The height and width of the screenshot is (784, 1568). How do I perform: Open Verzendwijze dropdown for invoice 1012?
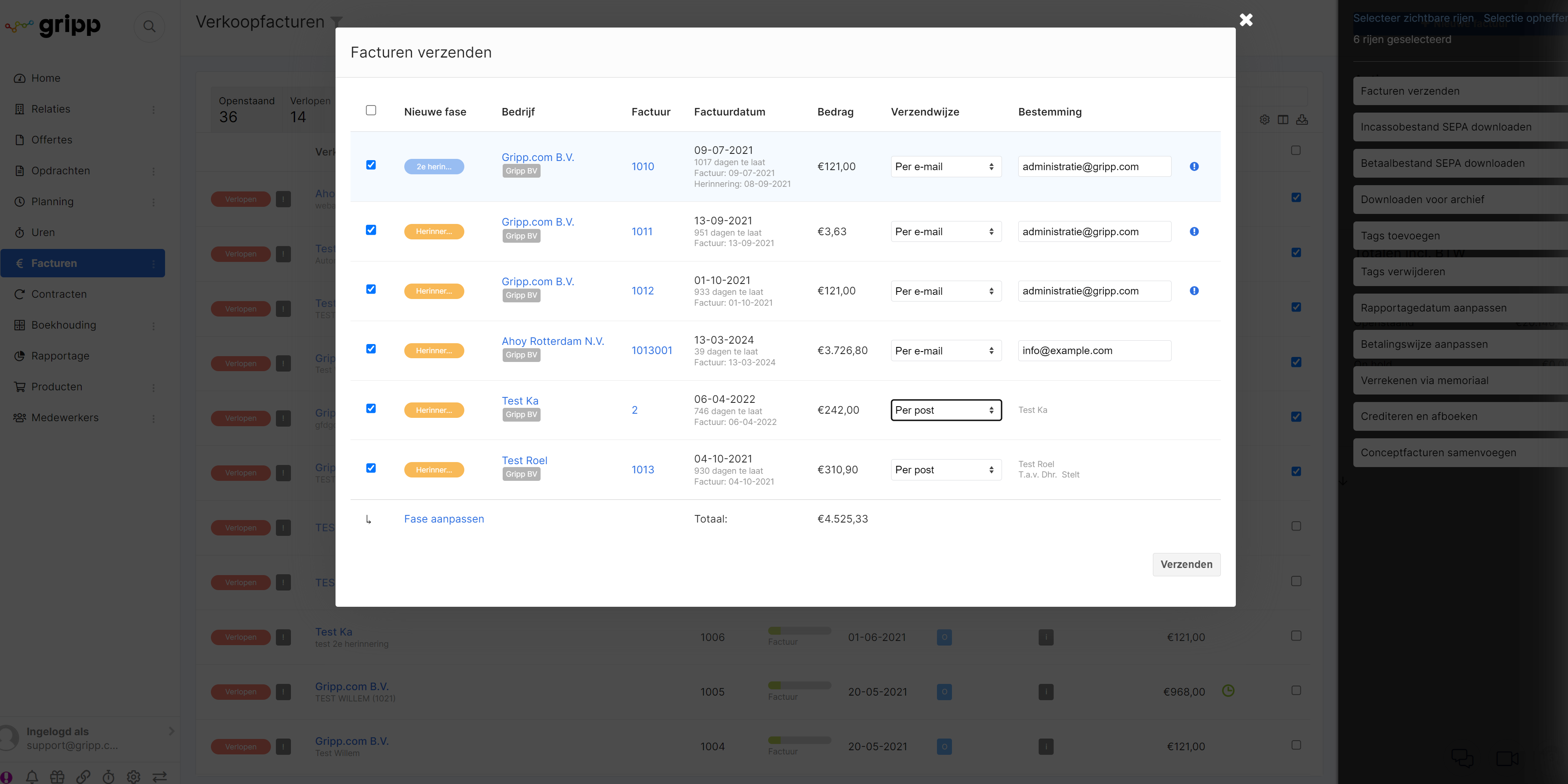point(946,291)
